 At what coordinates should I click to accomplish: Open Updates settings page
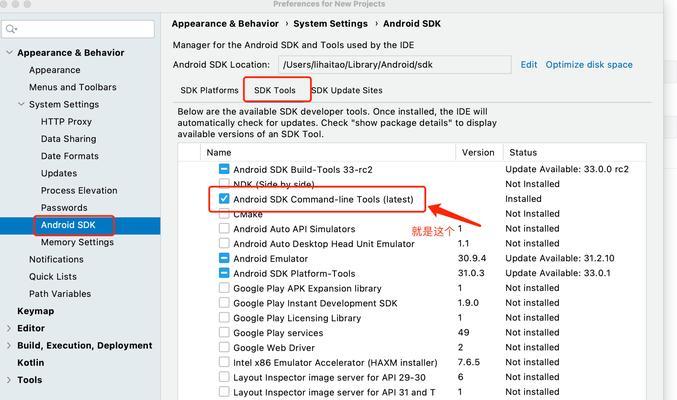click(59, 173)
